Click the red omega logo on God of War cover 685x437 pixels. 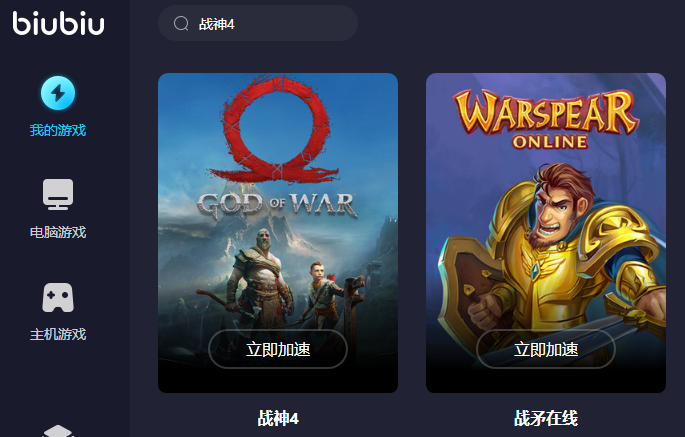275,129
